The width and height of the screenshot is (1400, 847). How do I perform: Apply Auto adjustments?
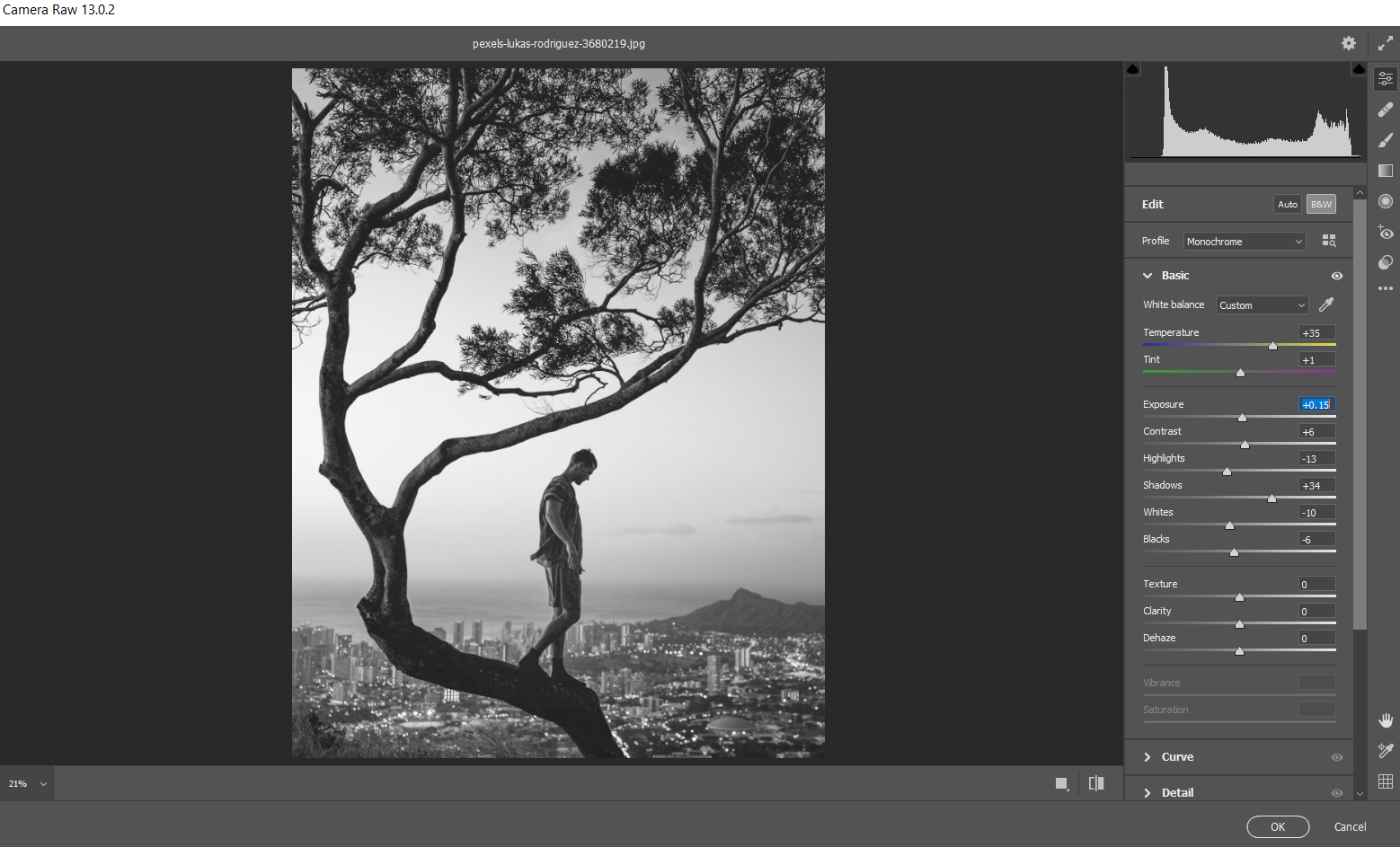pos(1287,204)
